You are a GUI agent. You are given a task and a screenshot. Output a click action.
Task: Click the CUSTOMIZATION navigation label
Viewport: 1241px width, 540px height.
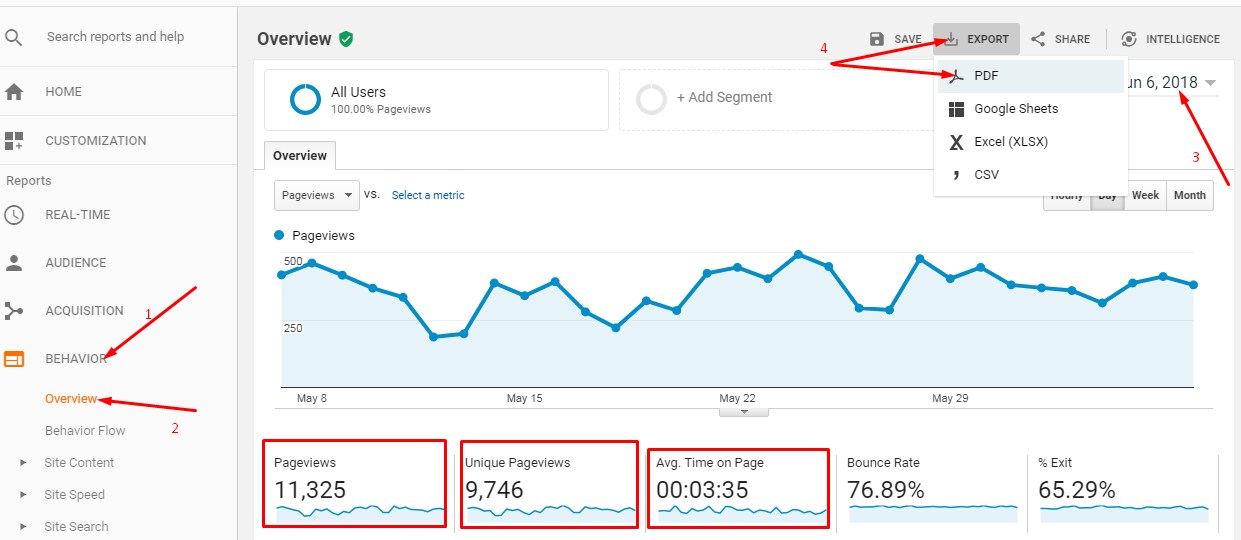point(96,141)
